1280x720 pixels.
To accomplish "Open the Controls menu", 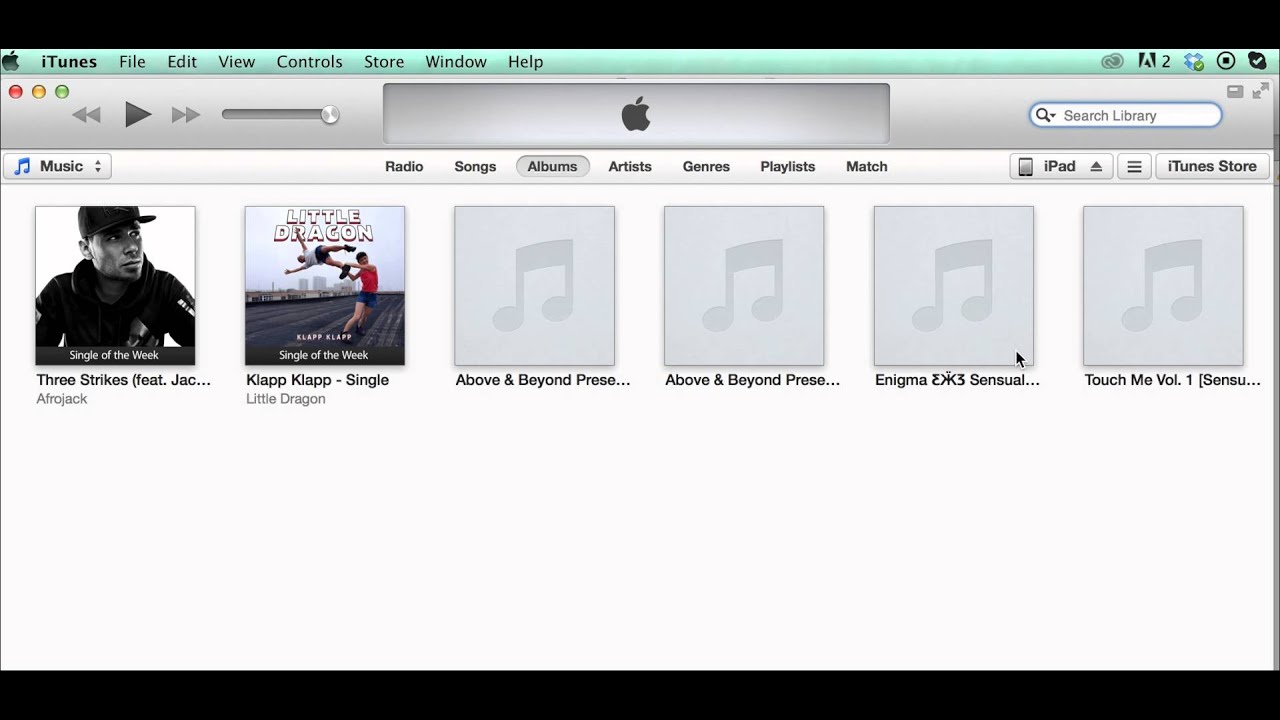I will 309,62.
